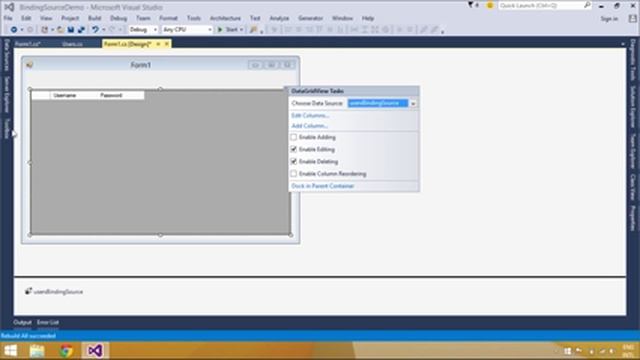Select the Password column header
Screen dimensions: 640x360
tap(120, 96)
